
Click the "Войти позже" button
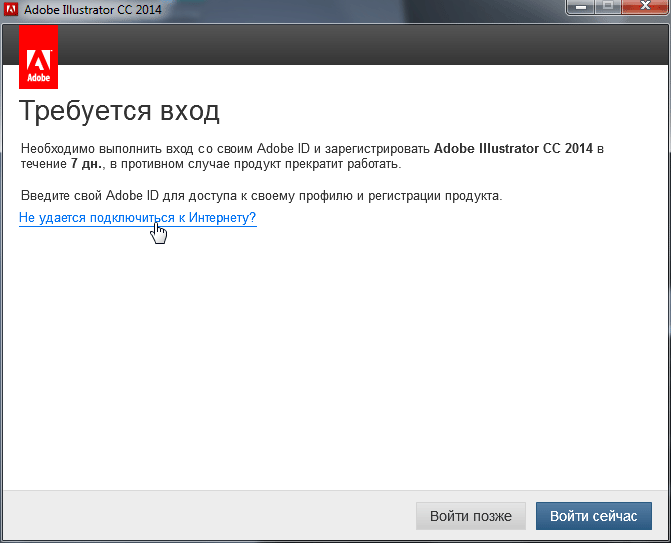471,516
